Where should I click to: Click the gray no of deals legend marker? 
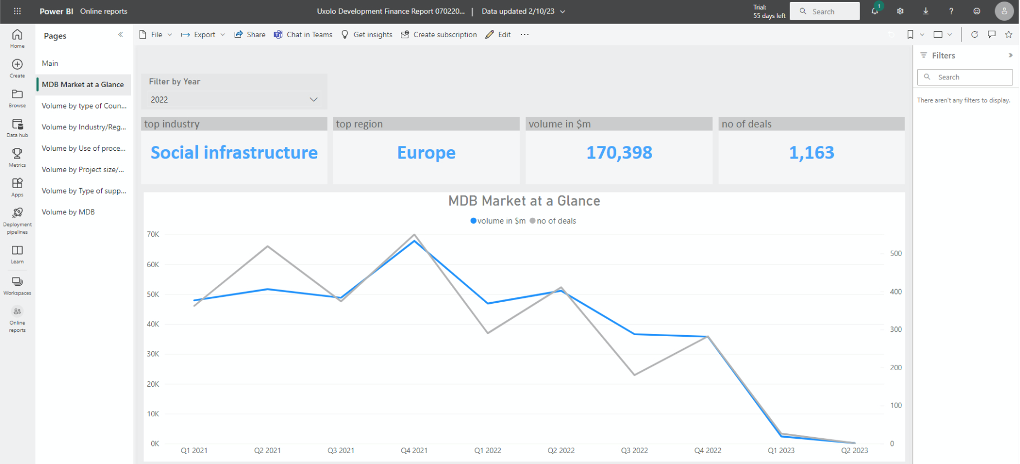533,221
